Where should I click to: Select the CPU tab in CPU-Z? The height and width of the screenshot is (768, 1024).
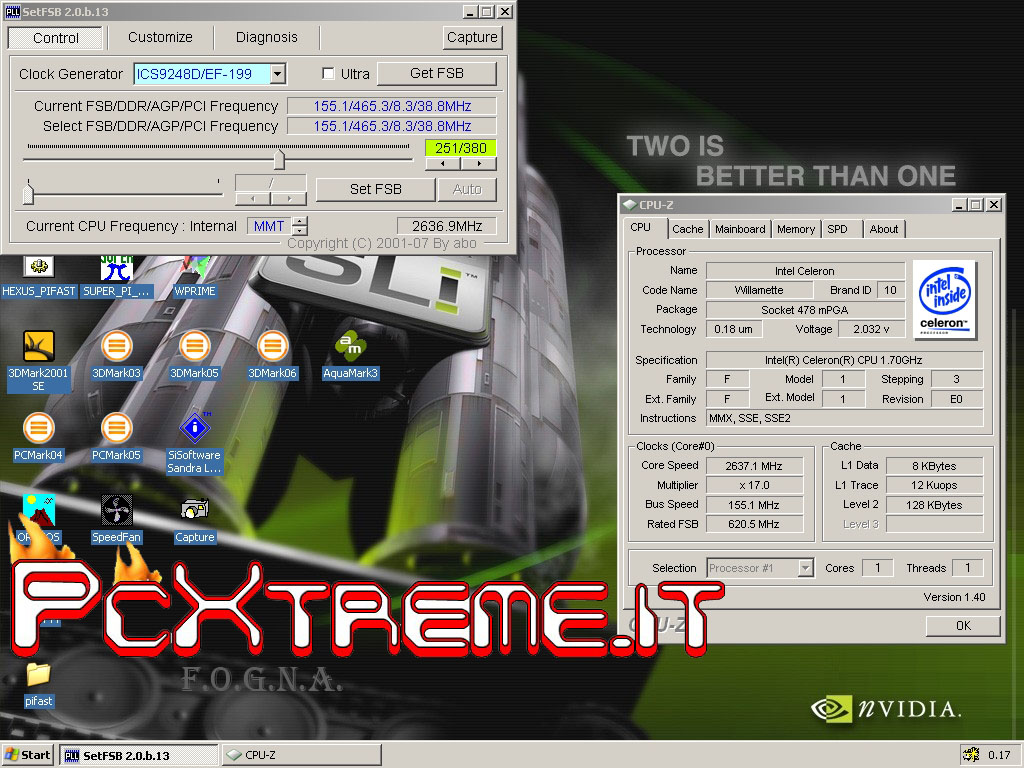[641, 227]
